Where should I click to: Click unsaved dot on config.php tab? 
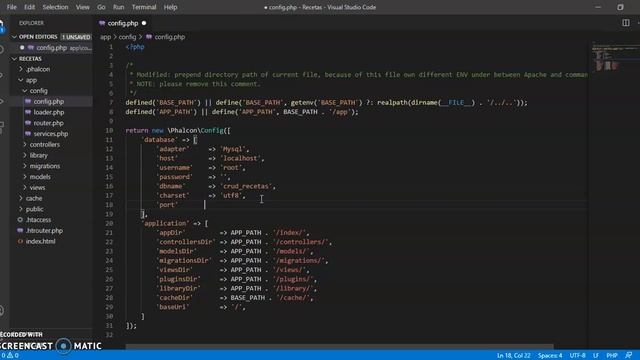tap(144, 23)
